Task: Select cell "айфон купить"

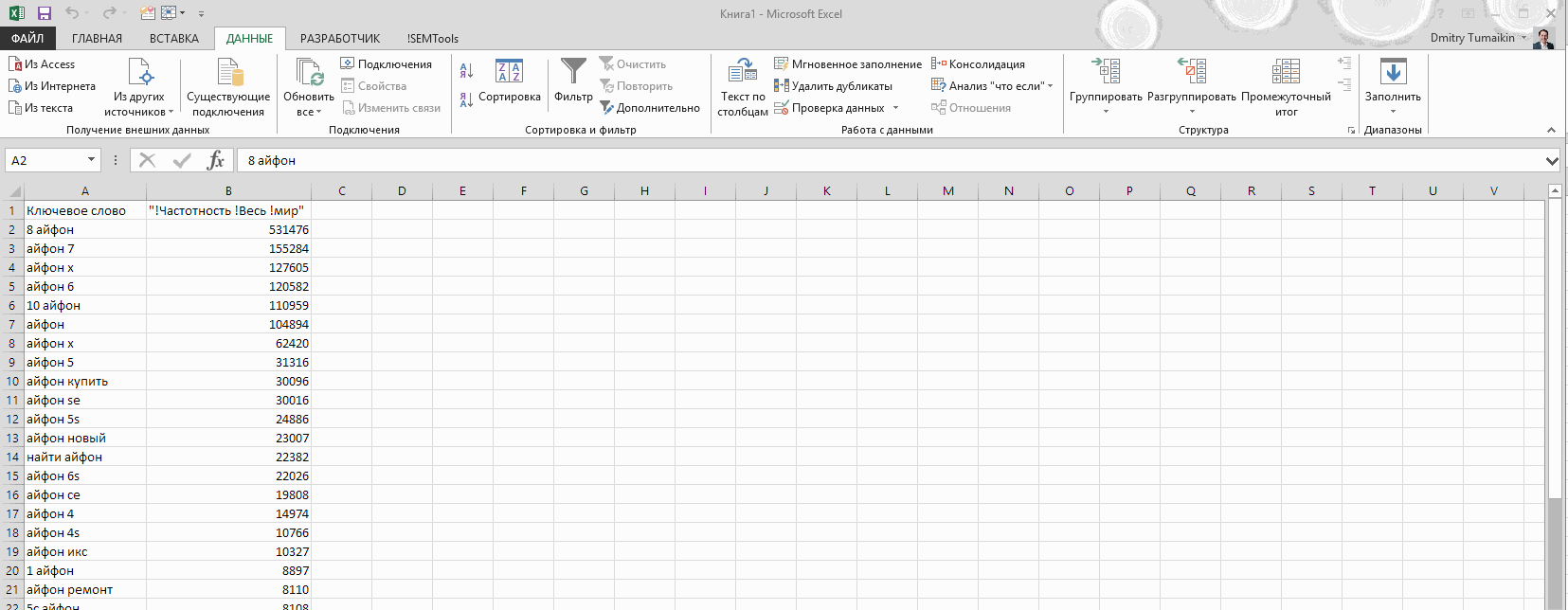Action: 85,381
